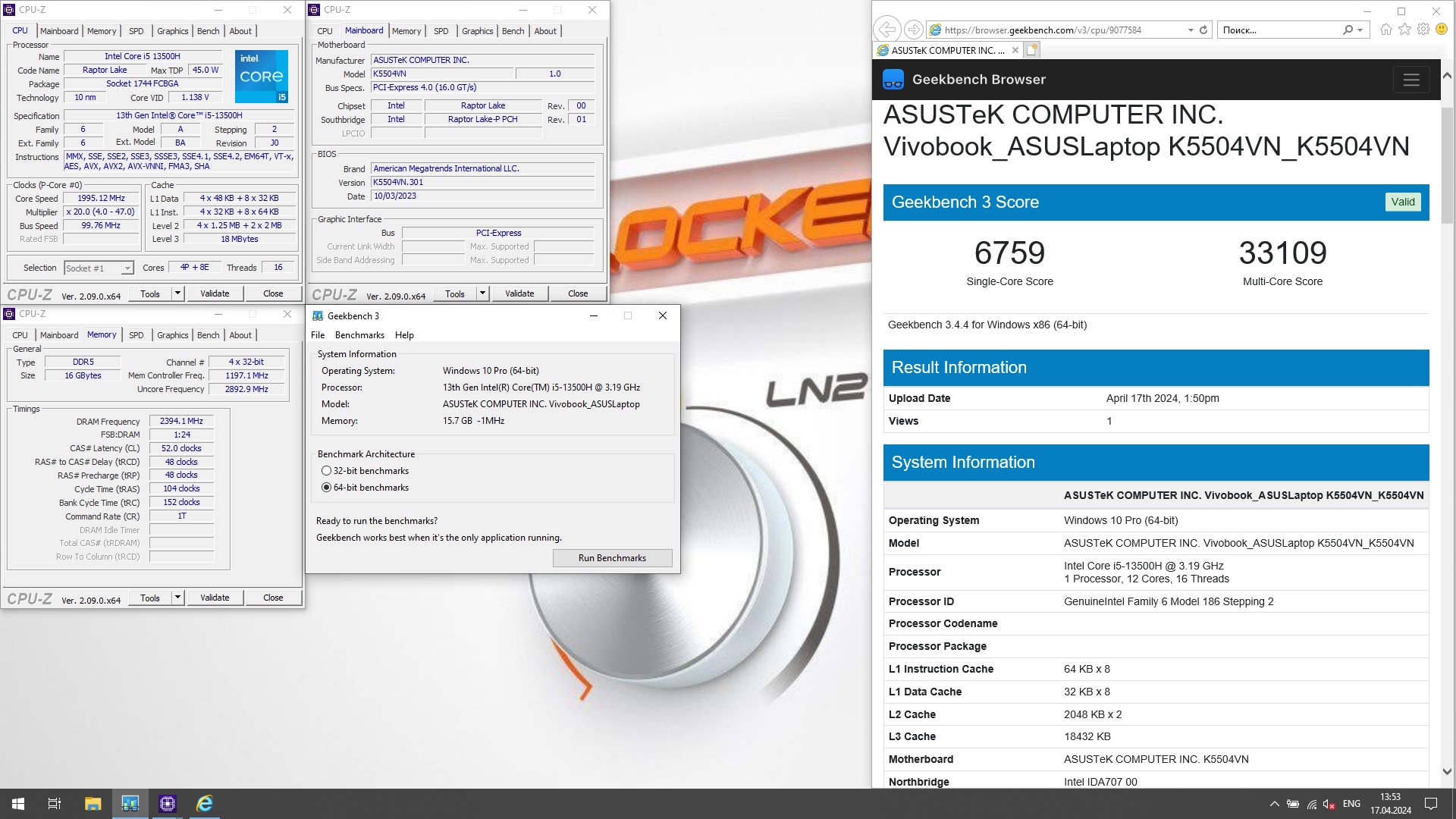This screenshot has width=1456, height=819.
Task: Click Validate in the Mainboard CPU-Z window
Action: pos(519,293)
